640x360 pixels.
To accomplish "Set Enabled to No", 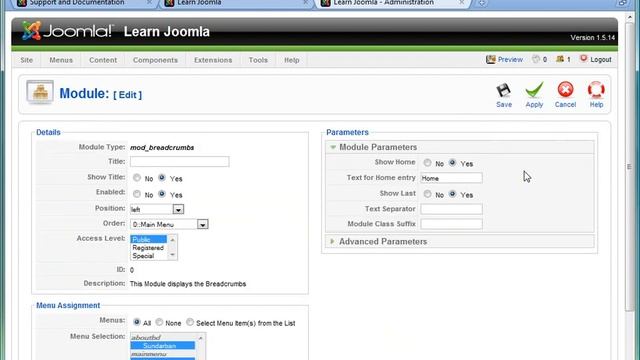I will click(x=137, y=194).
